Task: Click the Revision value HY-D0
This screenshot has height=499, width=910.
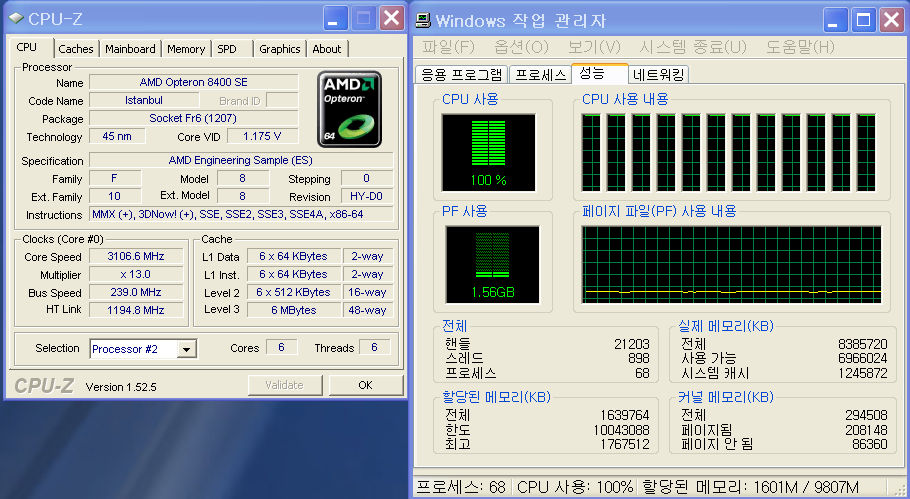Action: (367, 196)
